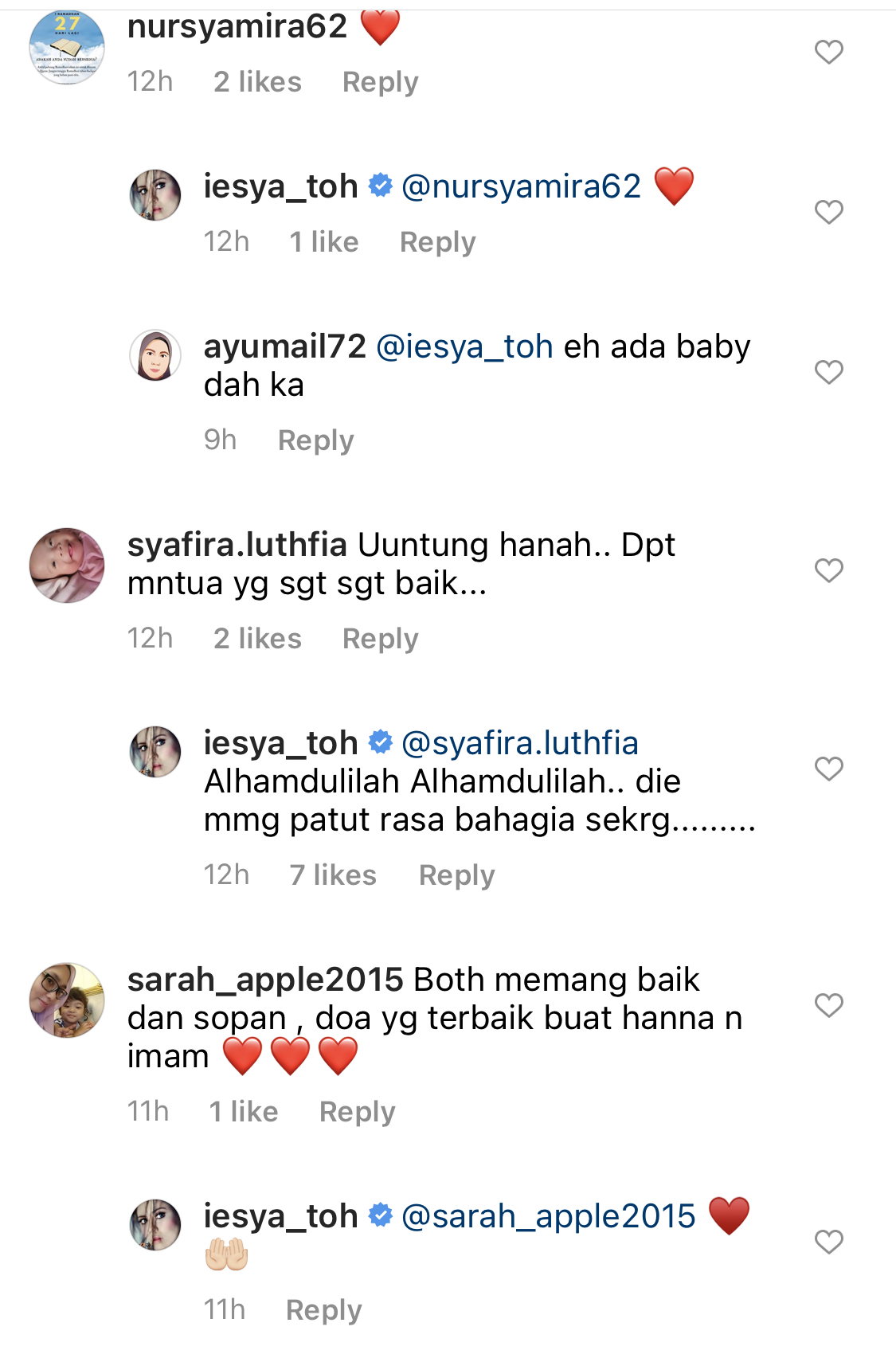The width and height of the screenshot is (896, 1354).
Task: Reply to ayumail72's comment
Action: pyautogui.click(x=315, y=440)
